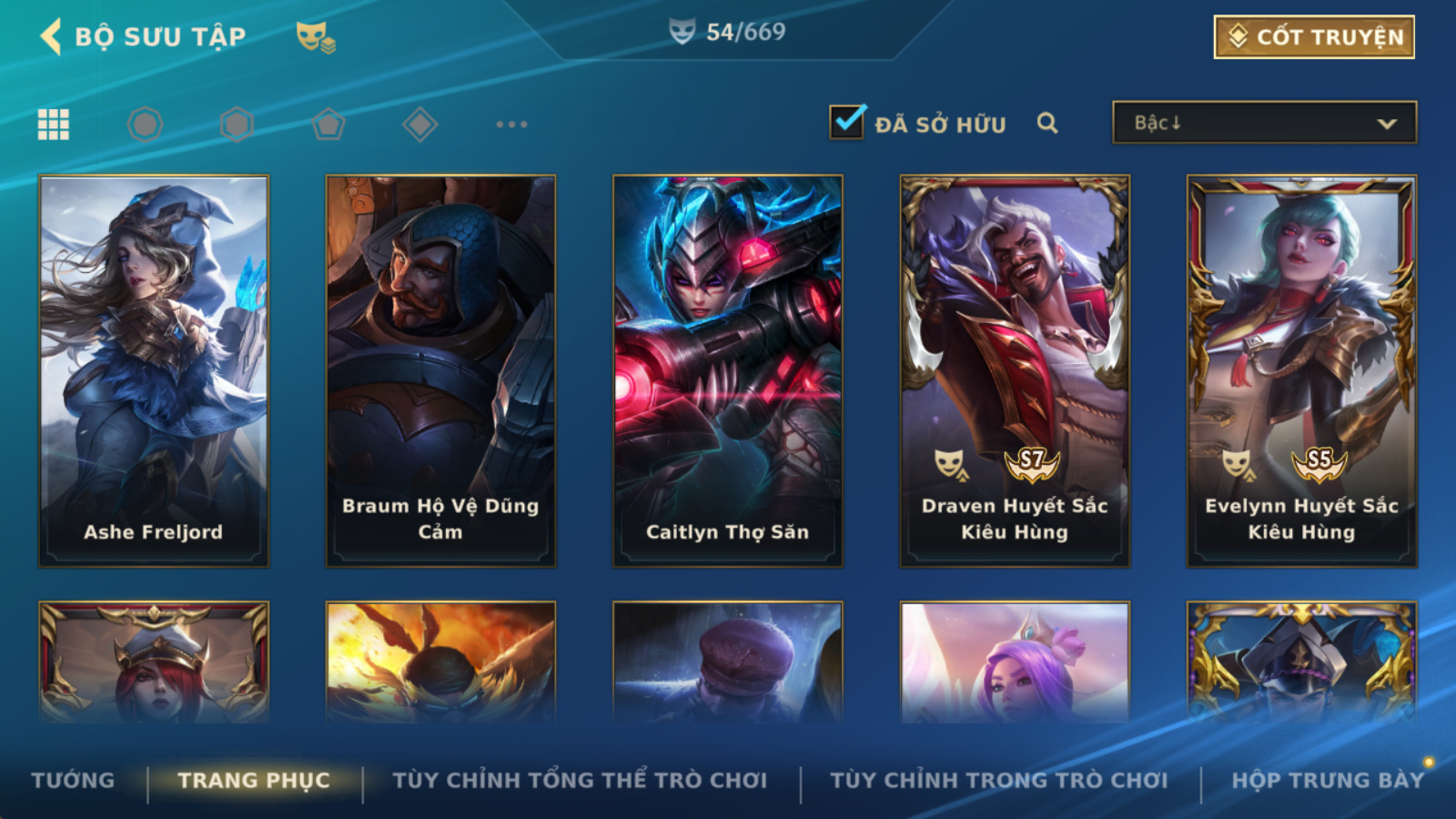Select Tùy Chỉnh Tổng Thể Trò Chơi tab
Screen dimensions: 1456x819
580,780
